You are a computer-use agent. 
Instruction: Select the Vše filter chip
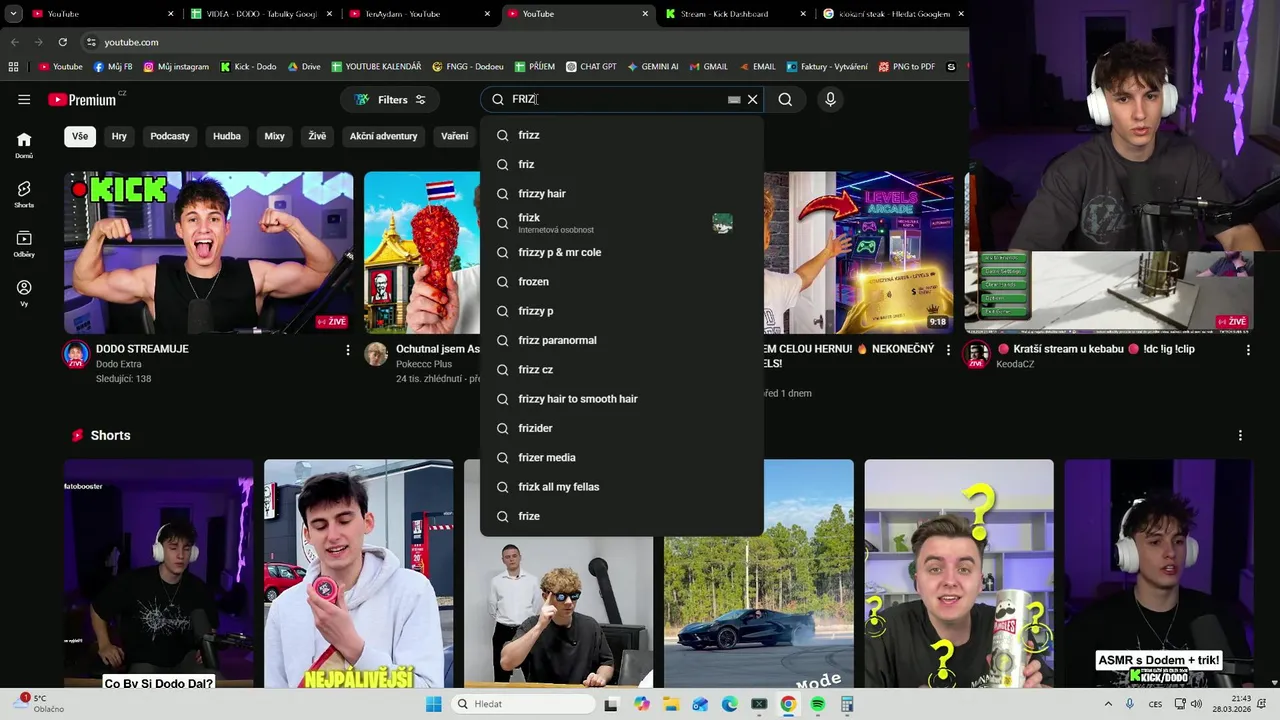[x=80, y=136]
